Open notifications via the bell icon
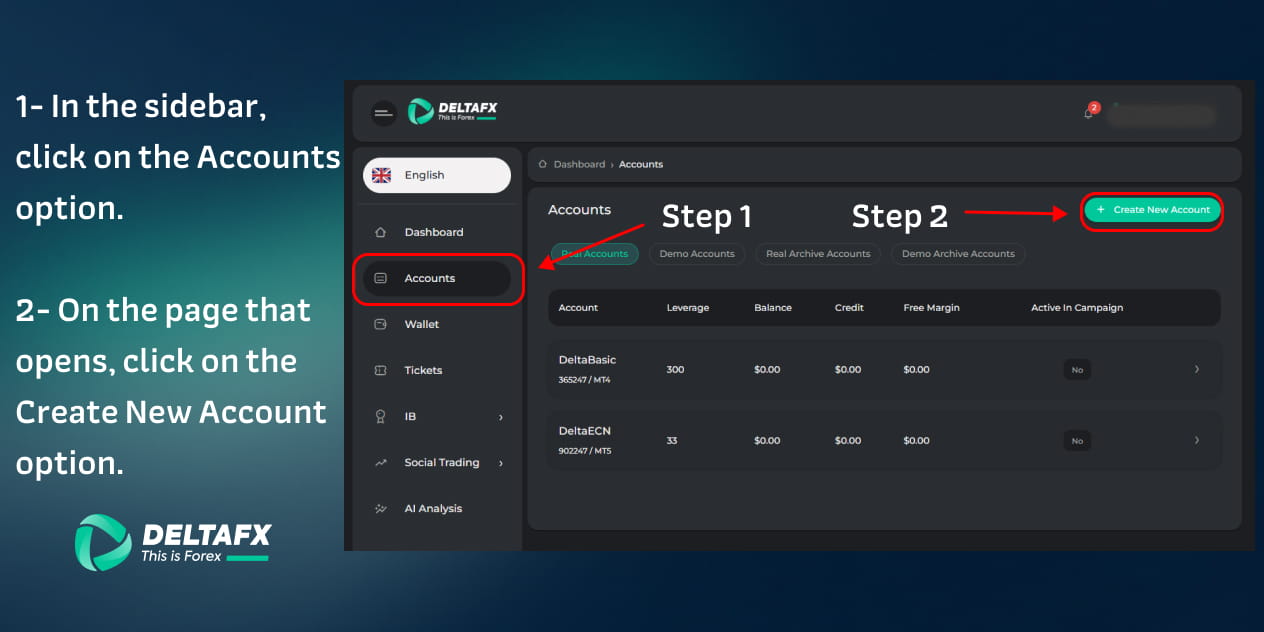This screenshot has width=1264, height=632. pos(1089,113)
